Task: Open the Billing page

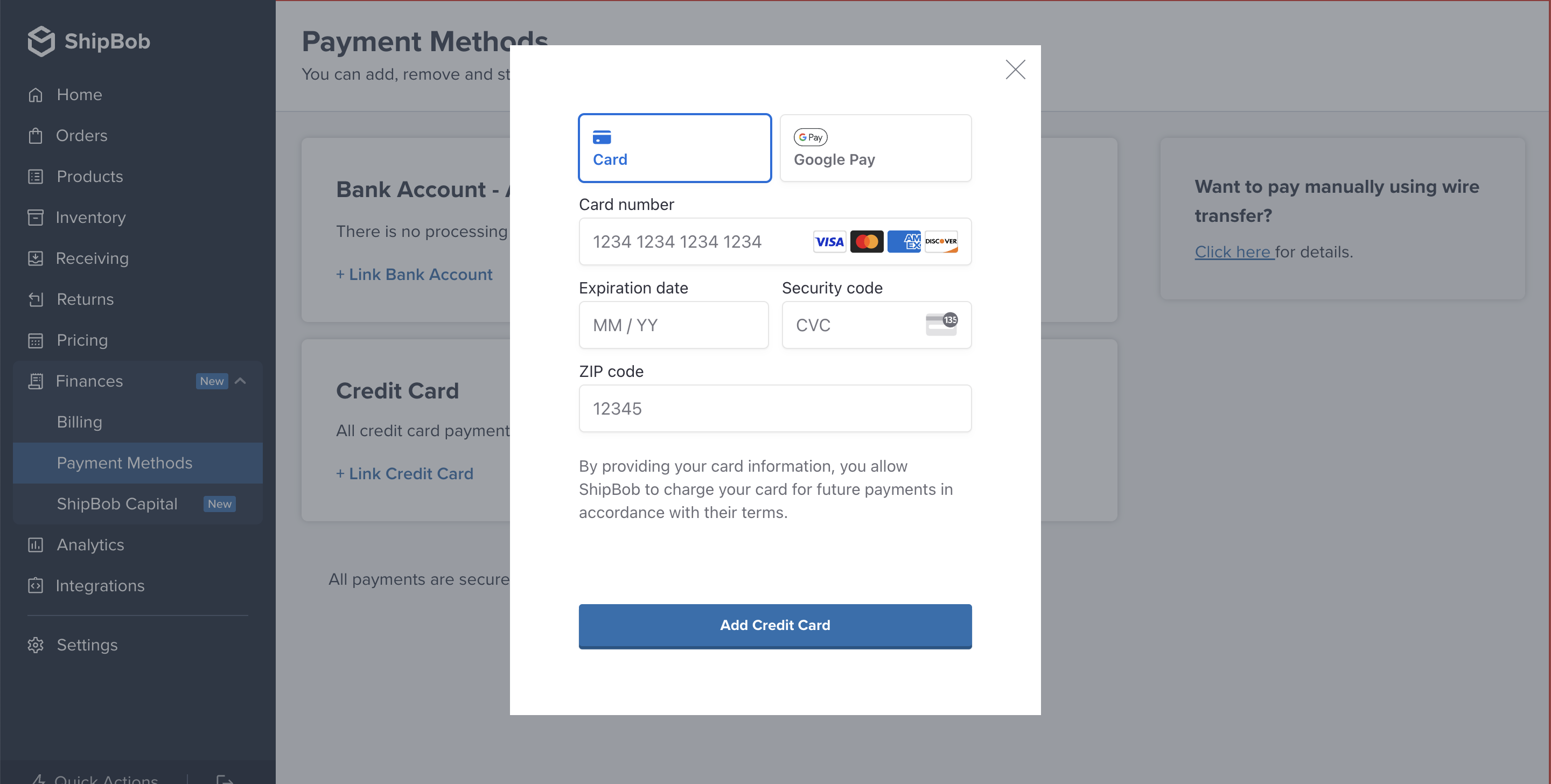Action: [80, 422]
